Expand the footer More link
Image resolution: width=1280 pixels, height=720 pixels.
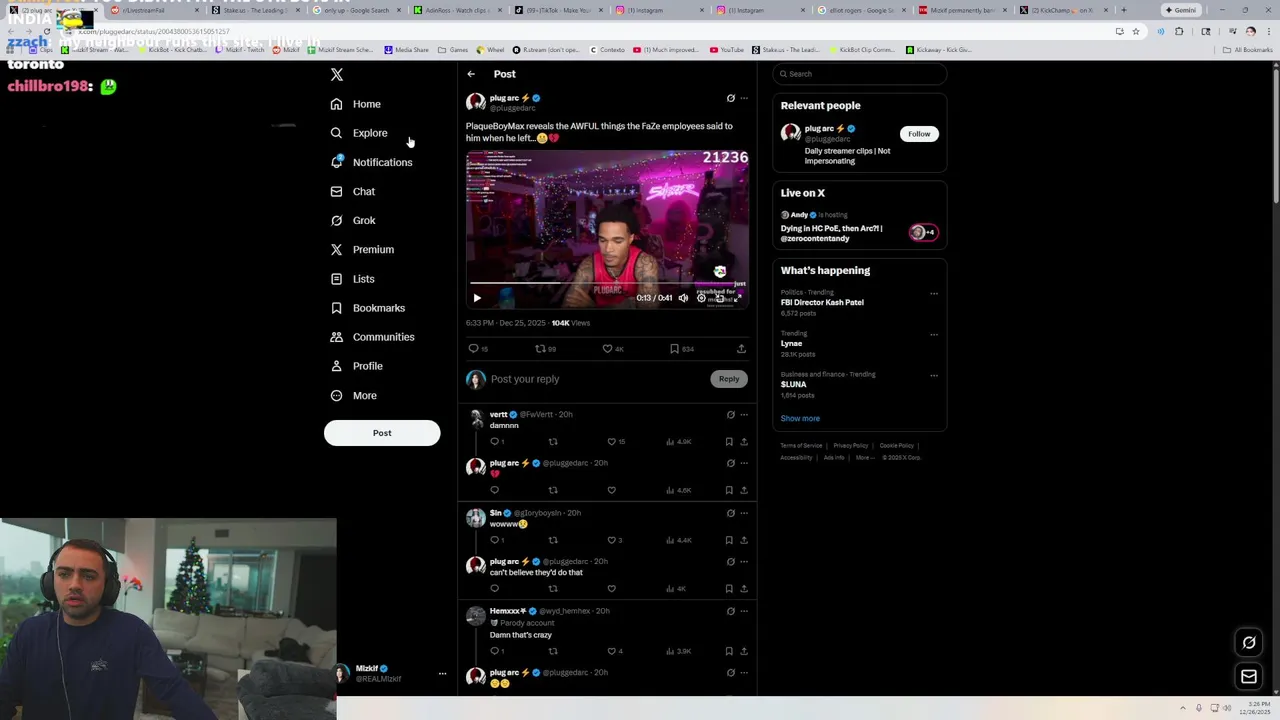pyautogui.click(x=865, y=457)
